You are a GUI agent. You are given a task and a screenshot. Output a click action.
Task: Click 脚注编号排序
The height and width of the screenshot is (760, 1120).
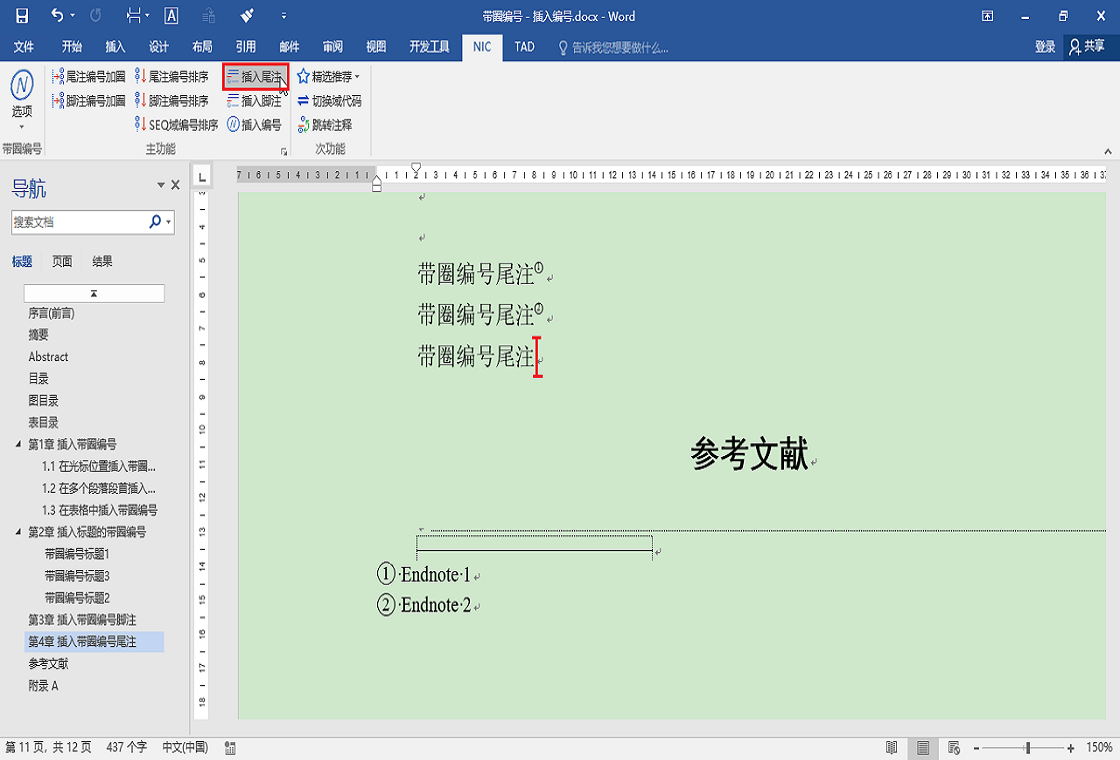[x=171, y=101]
